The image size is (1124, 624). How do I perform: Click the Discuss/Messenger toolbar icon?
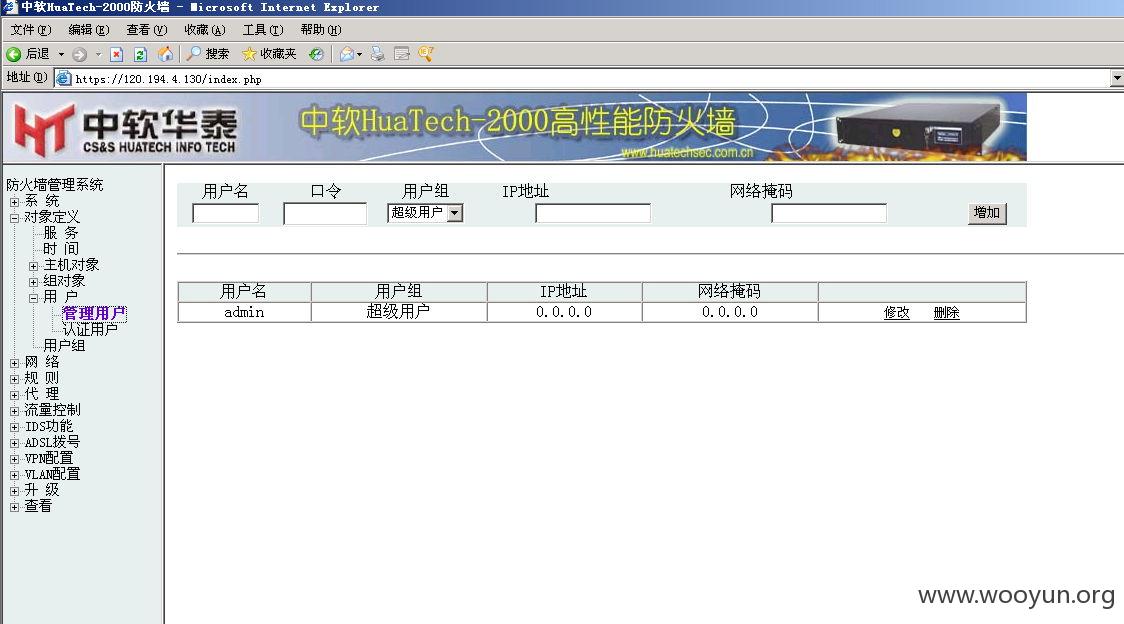click(426, 54)
